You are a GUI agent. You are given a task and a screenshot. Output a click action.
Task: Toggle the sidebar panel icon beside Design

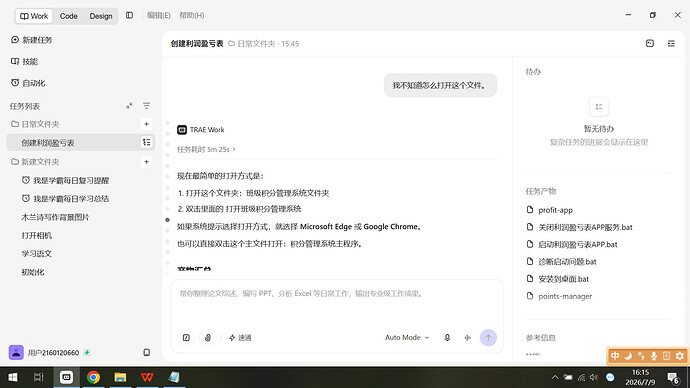tap(129, 15)
